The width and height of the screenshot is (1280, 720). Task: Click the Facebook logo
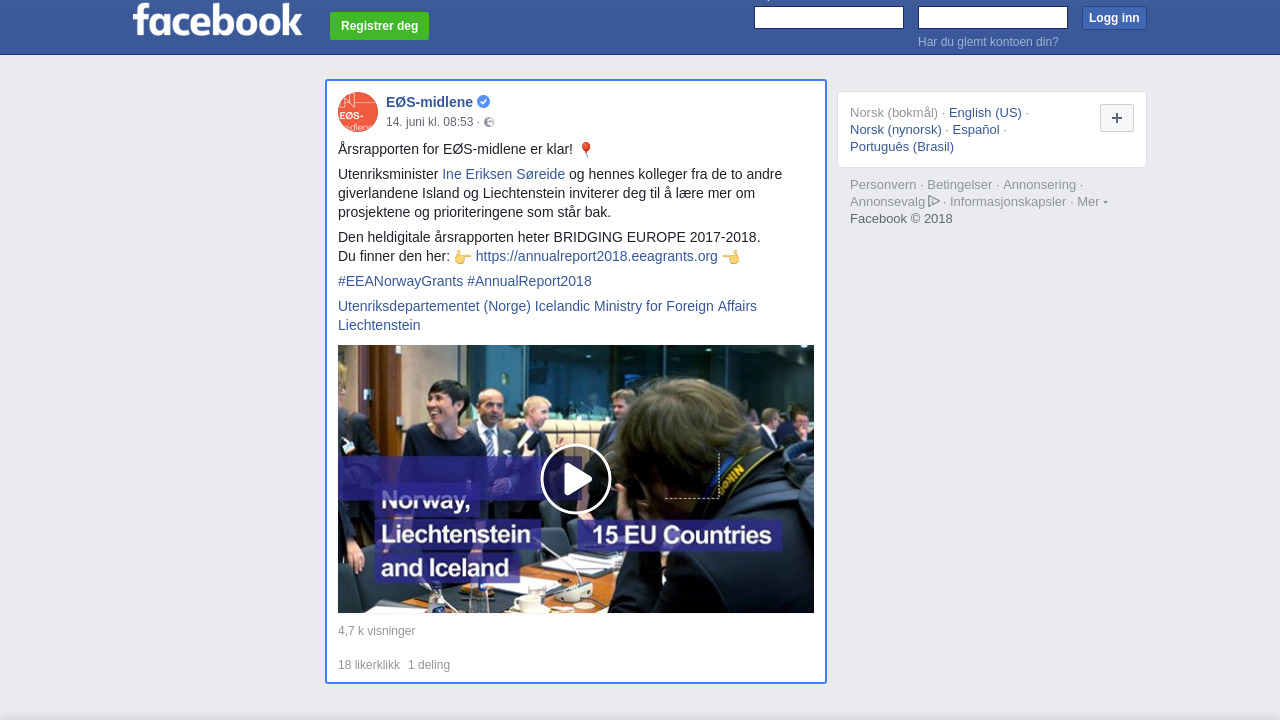[x=217, y=19]
